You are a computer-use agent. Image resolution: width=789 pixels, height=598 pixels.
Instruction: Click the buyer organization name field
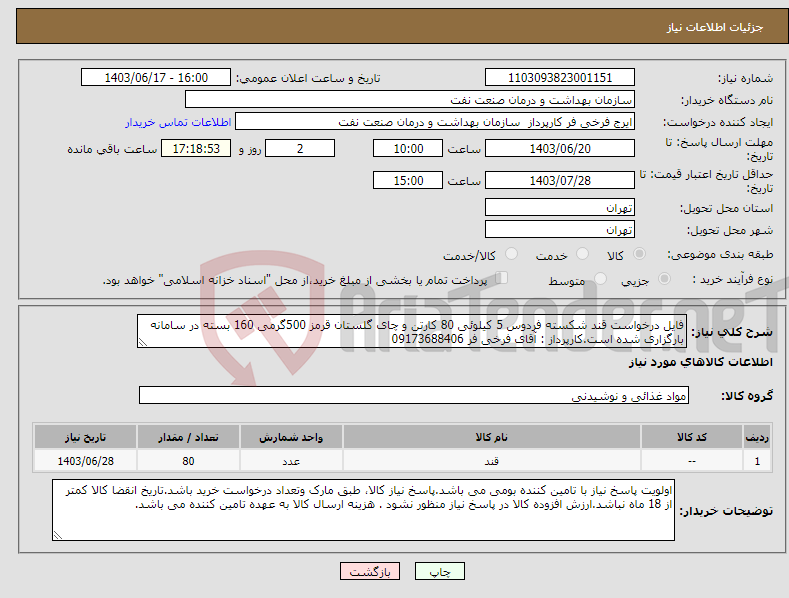pos(410,99)
